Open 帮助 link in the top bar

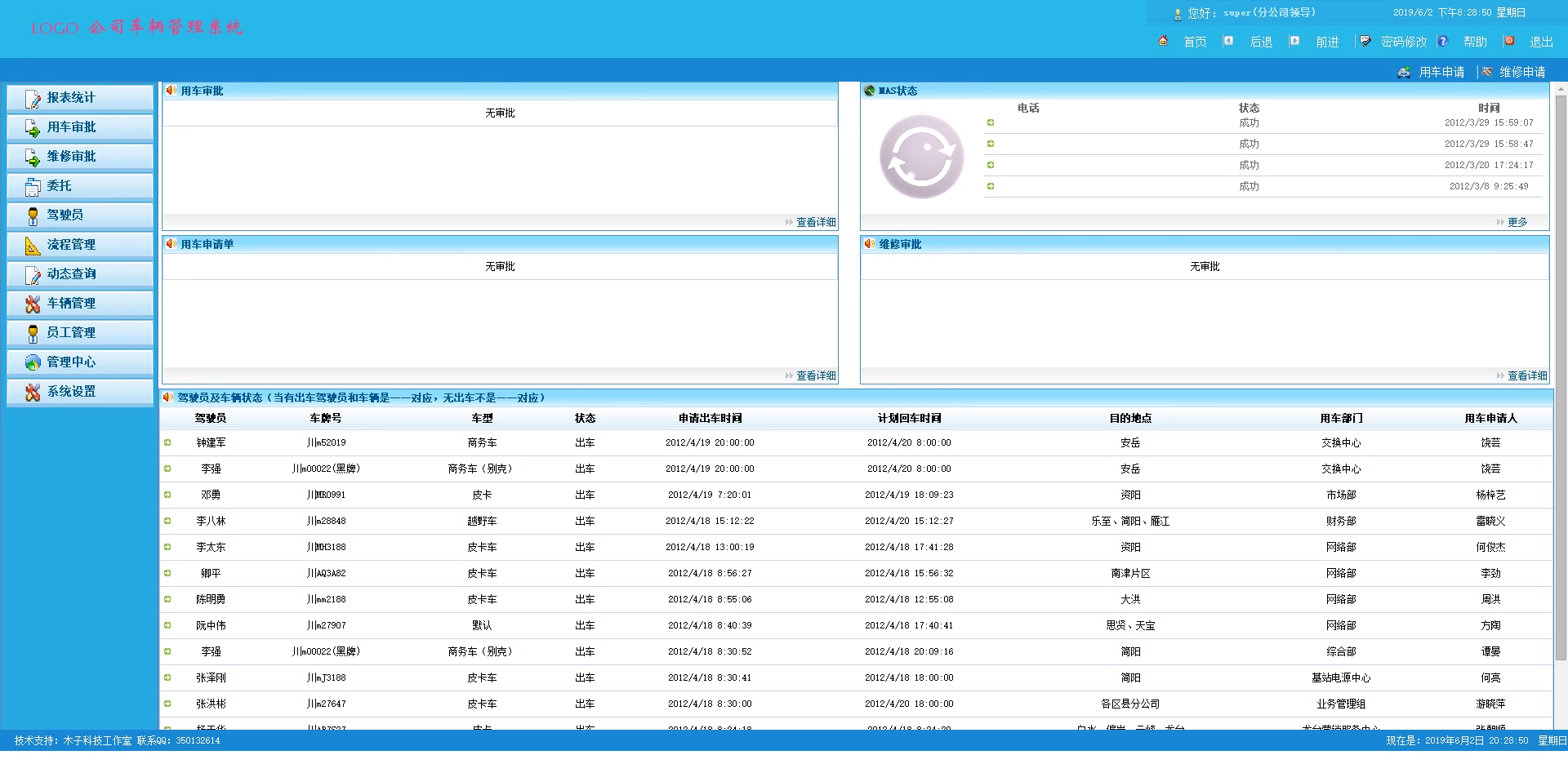1475,42
